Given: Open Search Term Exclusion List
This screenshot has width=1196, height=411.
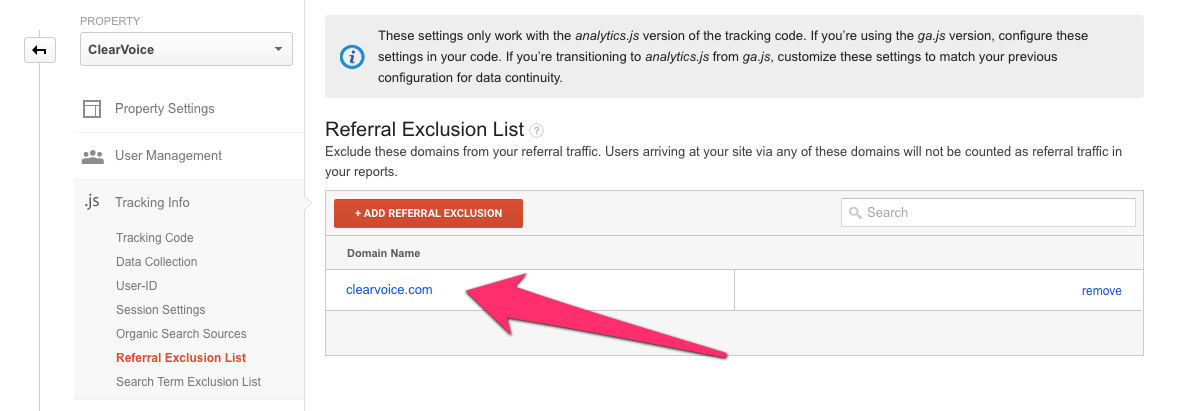Looking at the screenshot, I should click(x=188, y=381).
